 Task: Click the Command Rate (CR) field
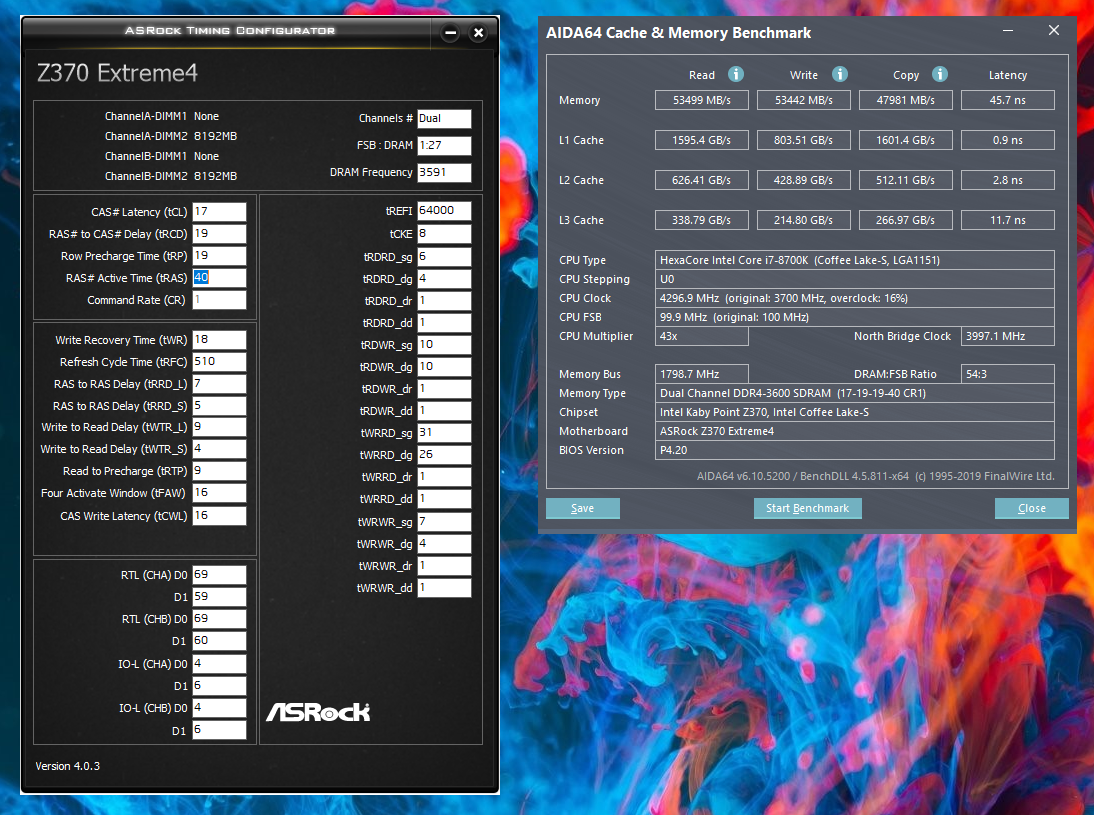(219, 299)
